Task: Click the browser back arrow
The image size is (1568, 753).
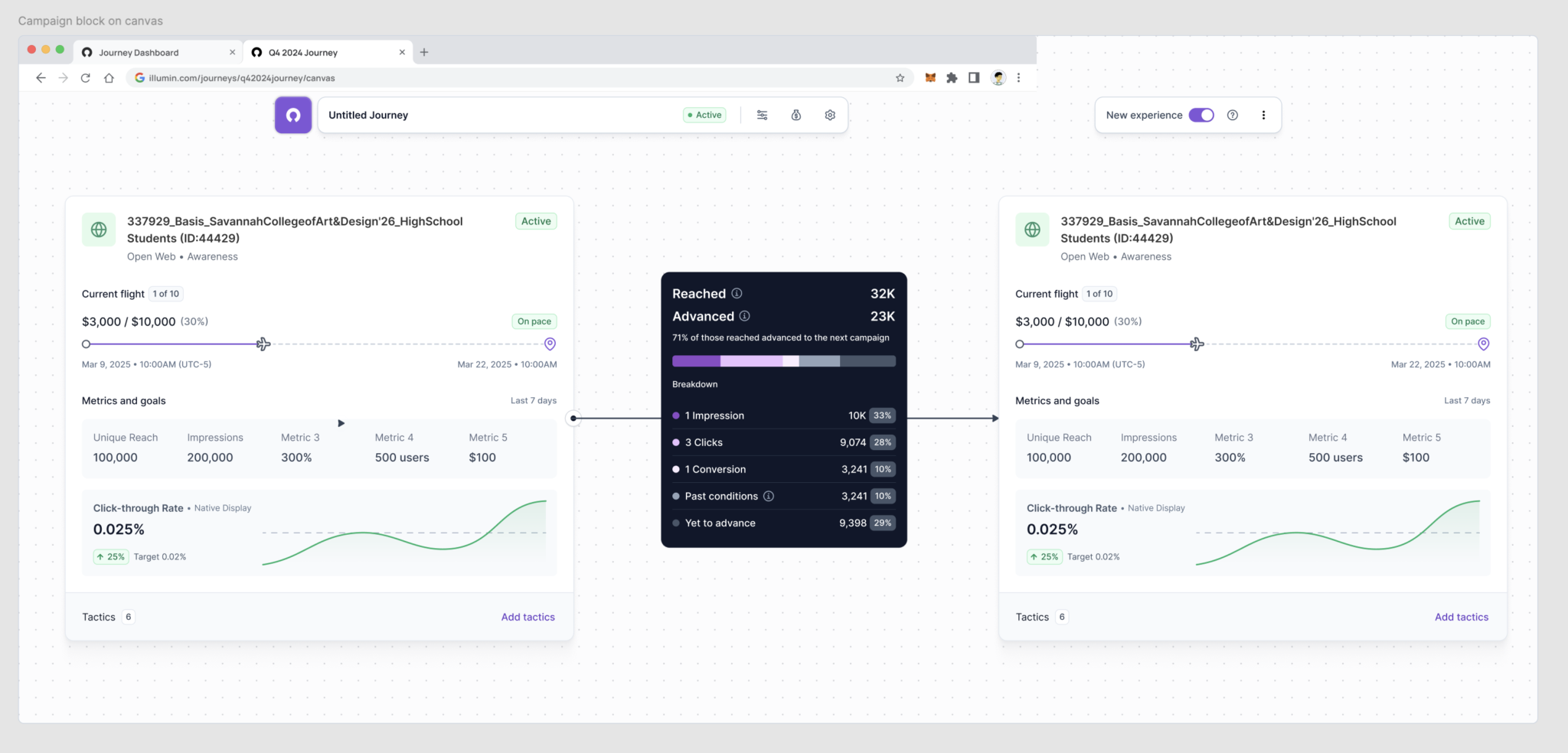Action: [41, 77]
